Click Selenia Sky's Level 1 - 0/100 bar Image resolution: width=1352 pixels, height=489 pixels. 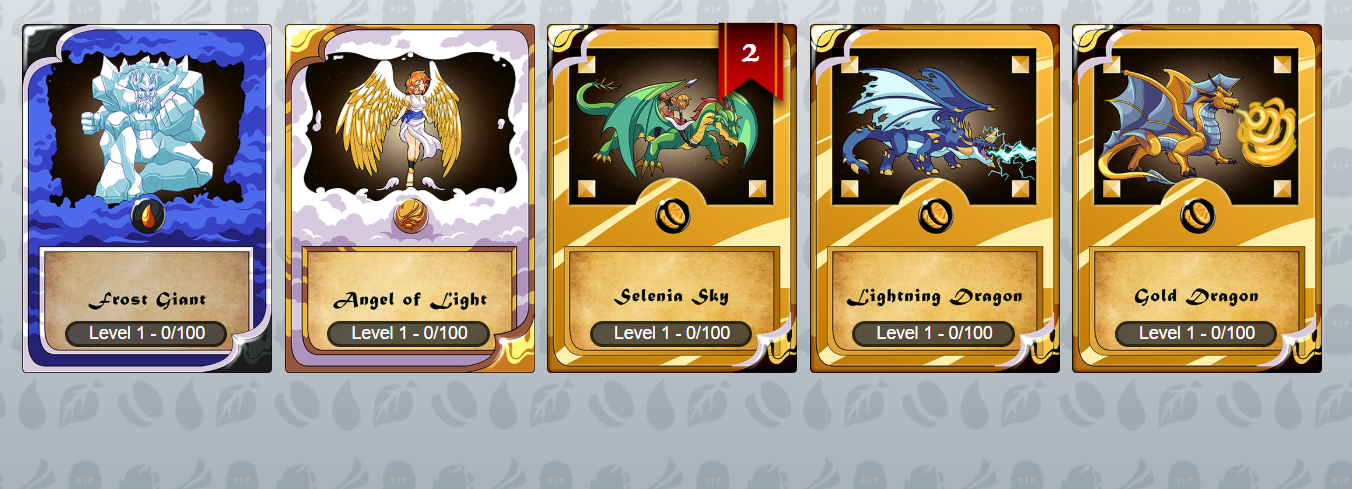coord(672,333)
